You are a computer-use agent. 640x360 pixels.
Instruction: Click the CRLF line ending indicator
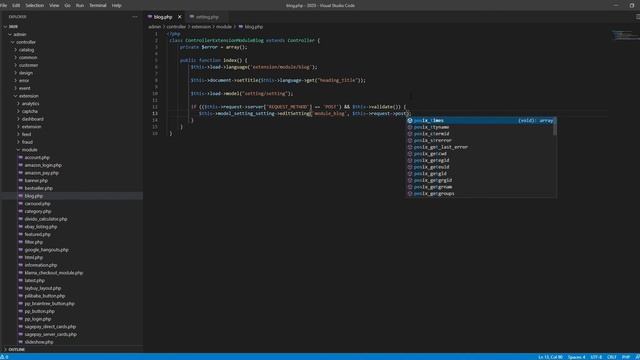pyautogui.click(x=611, y=357)
